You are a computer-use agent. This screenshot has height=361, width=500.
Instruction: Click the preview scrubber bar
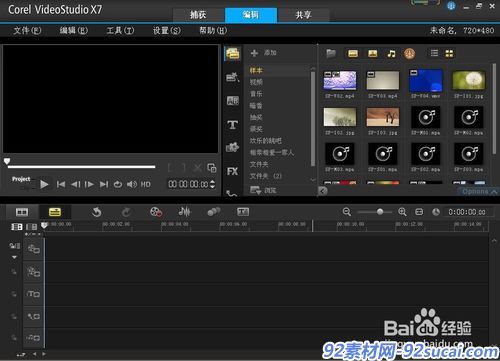point(82,166)
